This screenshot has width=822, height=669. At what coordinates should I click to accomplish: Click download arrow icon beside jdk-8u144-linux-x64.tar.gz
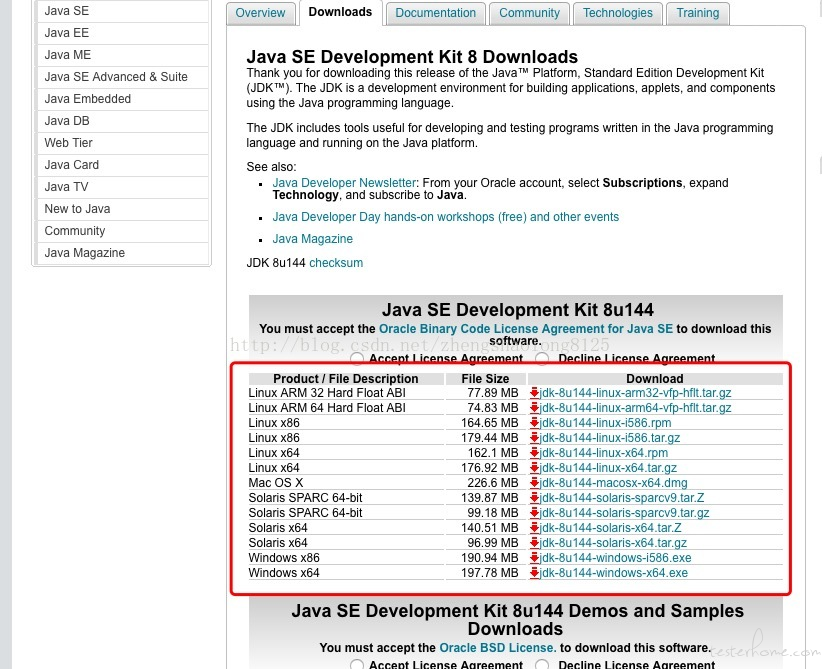[534, 468]
